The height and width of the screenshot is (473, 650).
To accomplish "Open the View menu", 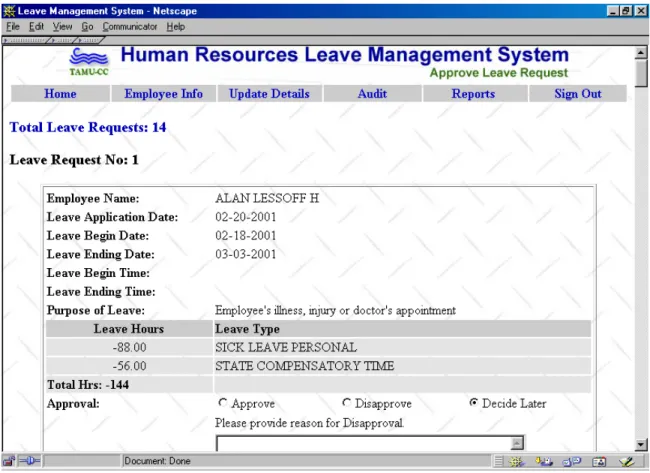I will [x=62, y=27].
